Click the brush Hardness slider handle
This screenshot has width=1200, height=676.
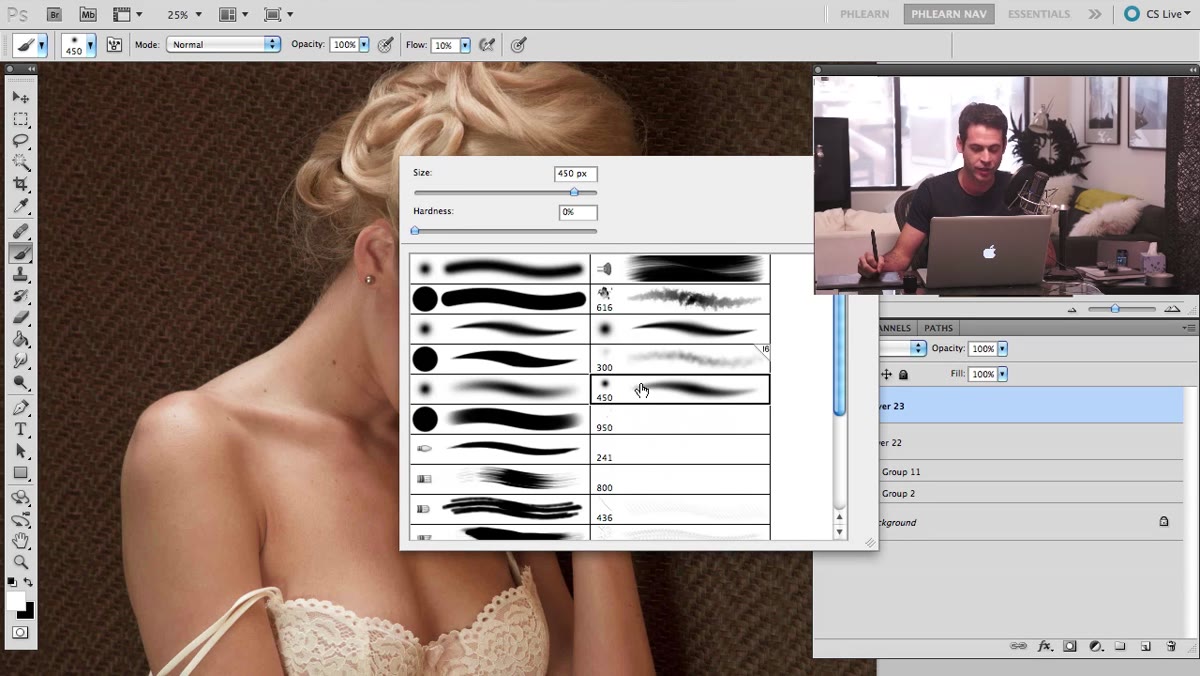pos(415,231)
